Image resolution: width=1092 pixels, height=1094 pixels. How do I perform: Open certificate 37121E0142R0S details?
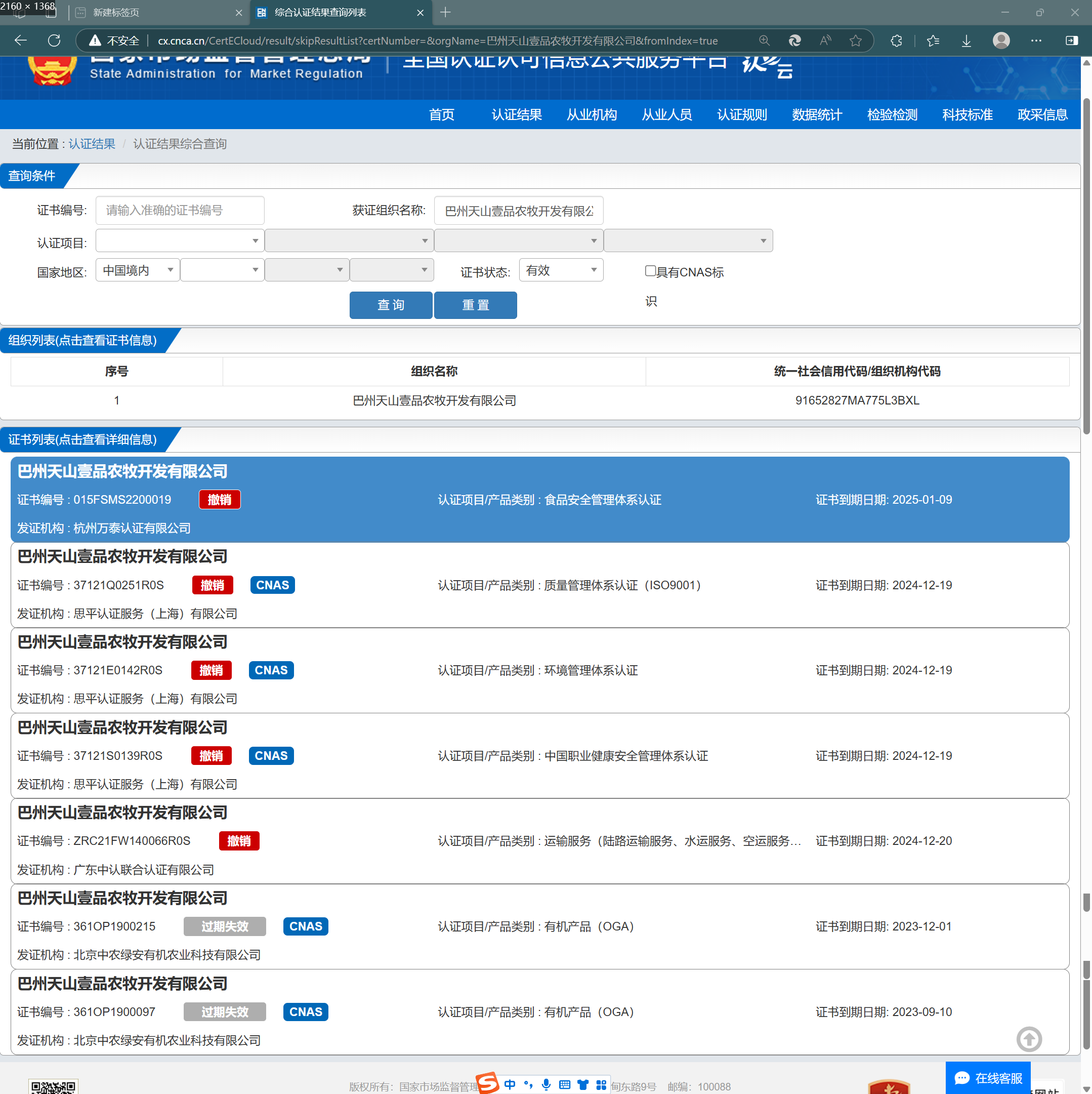point(540,670)
